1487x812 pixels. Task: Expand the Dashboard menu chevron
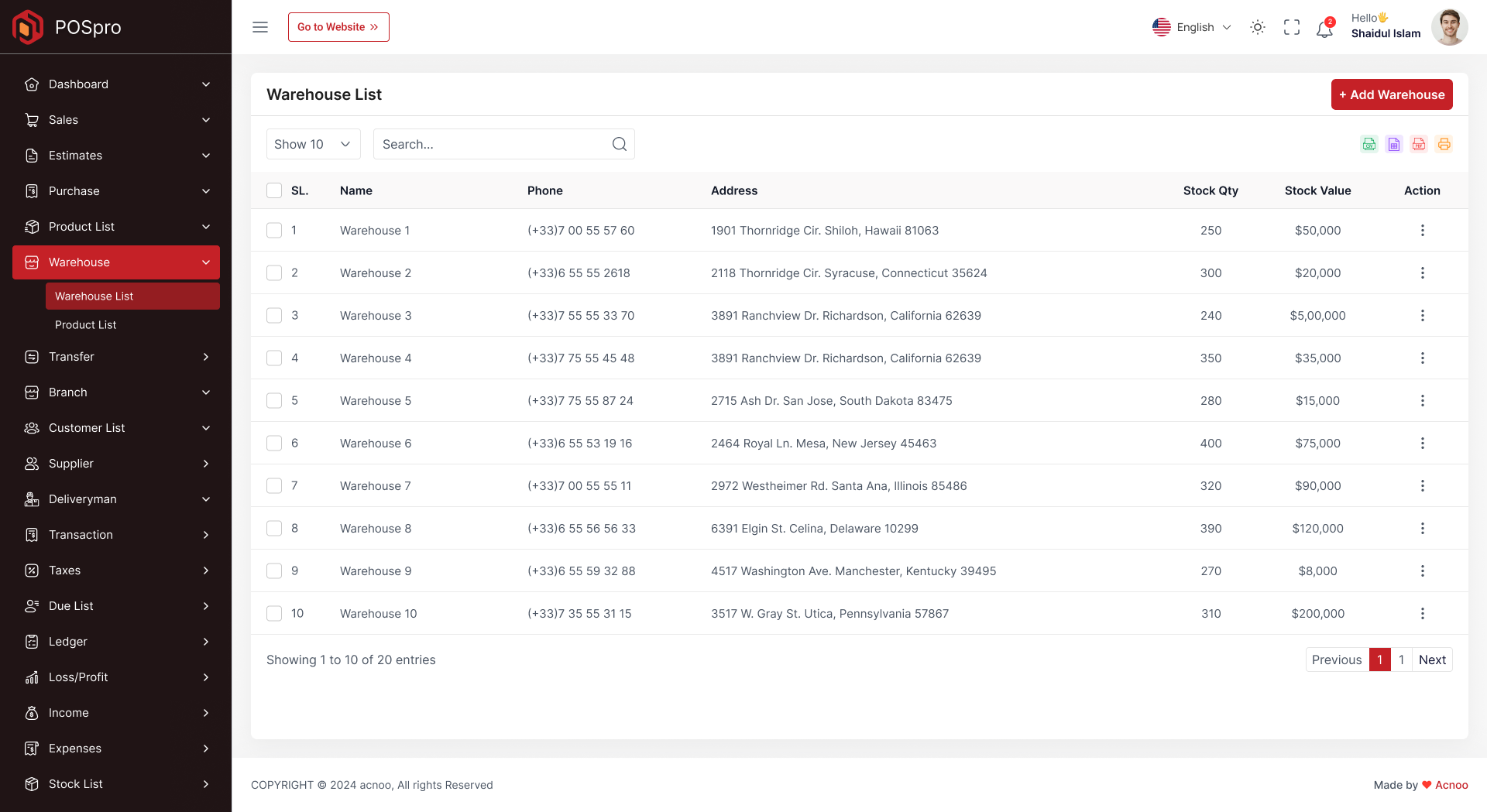(206, 84)
